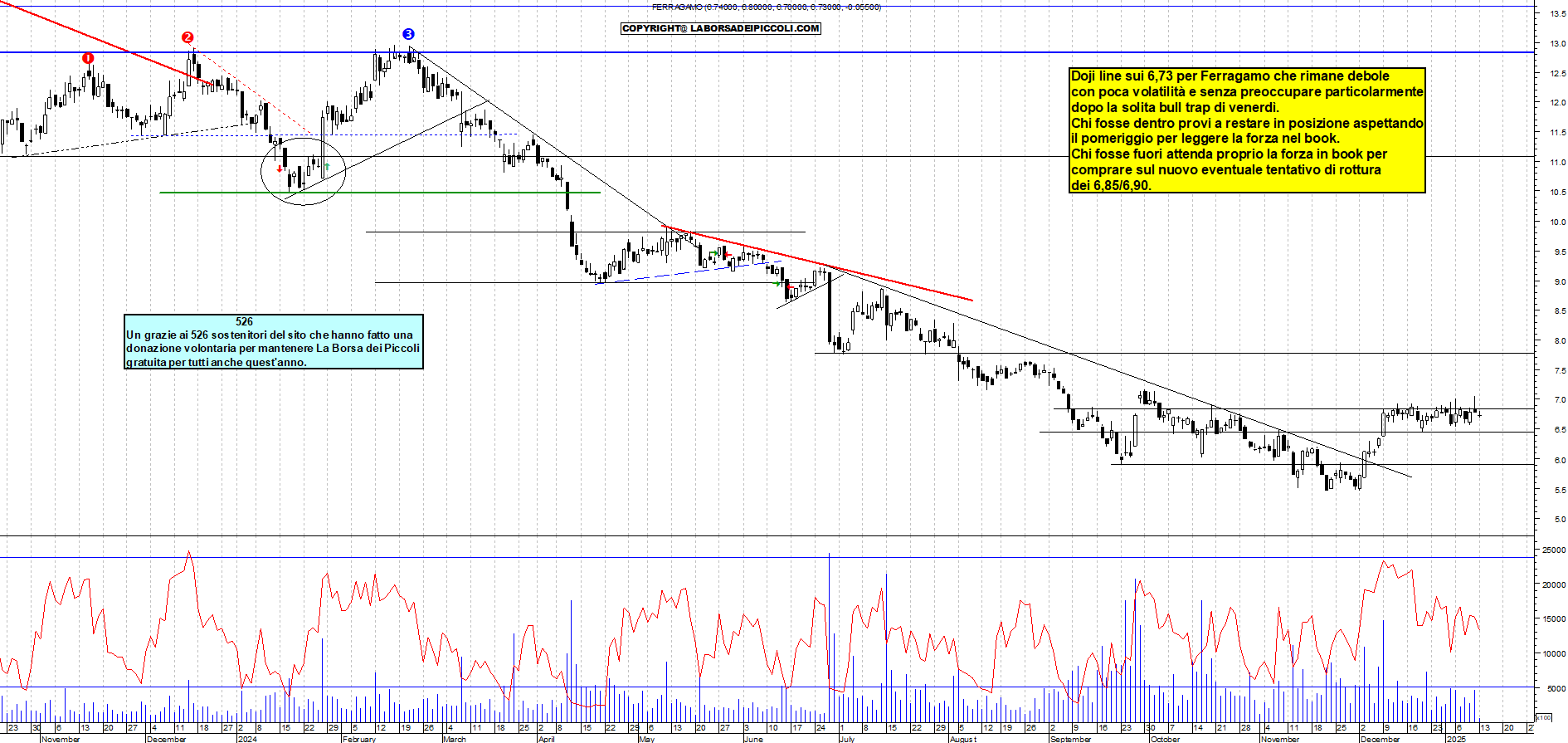Click the 2025 label on time axis
Image resolution: width=1568 pixels, height=743 pixels.
pyautogui.click(x=1456, y=739)
